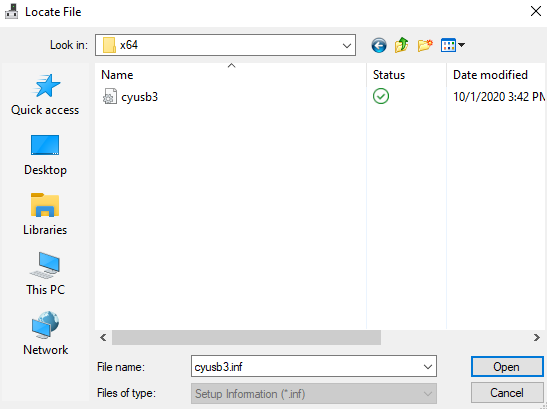
Task: Click the Locate File title icon
Action: coord(12,11)
